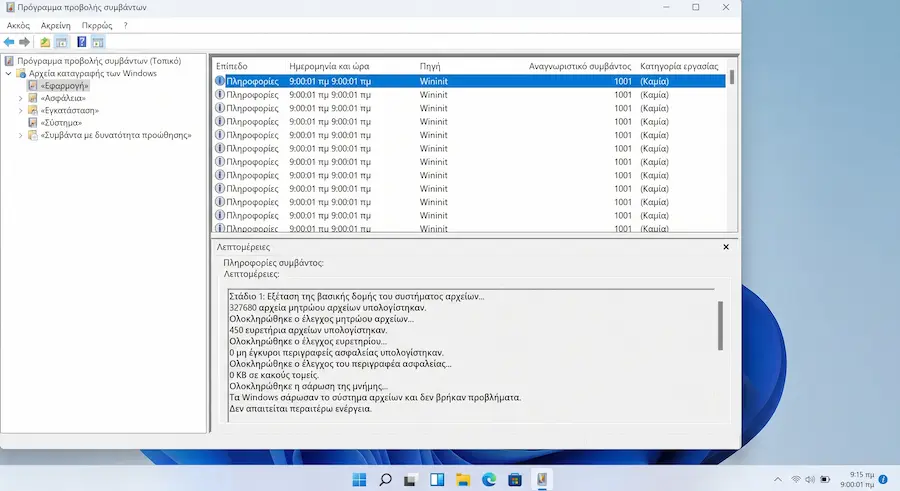This screenshot has height=491, width=900.
Task: Close the Λεπτομέρειες details pane
Action: pos(726,247)
